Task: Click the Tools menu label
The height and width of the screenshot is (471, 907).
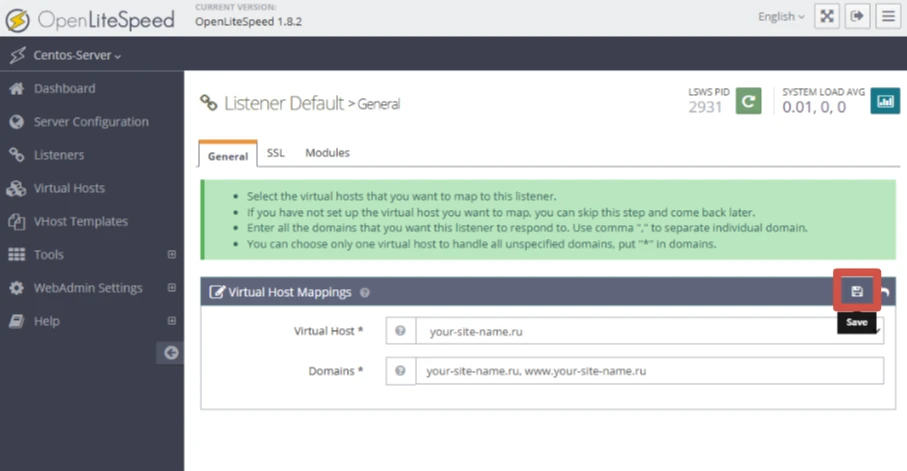Action: point(49,255)
